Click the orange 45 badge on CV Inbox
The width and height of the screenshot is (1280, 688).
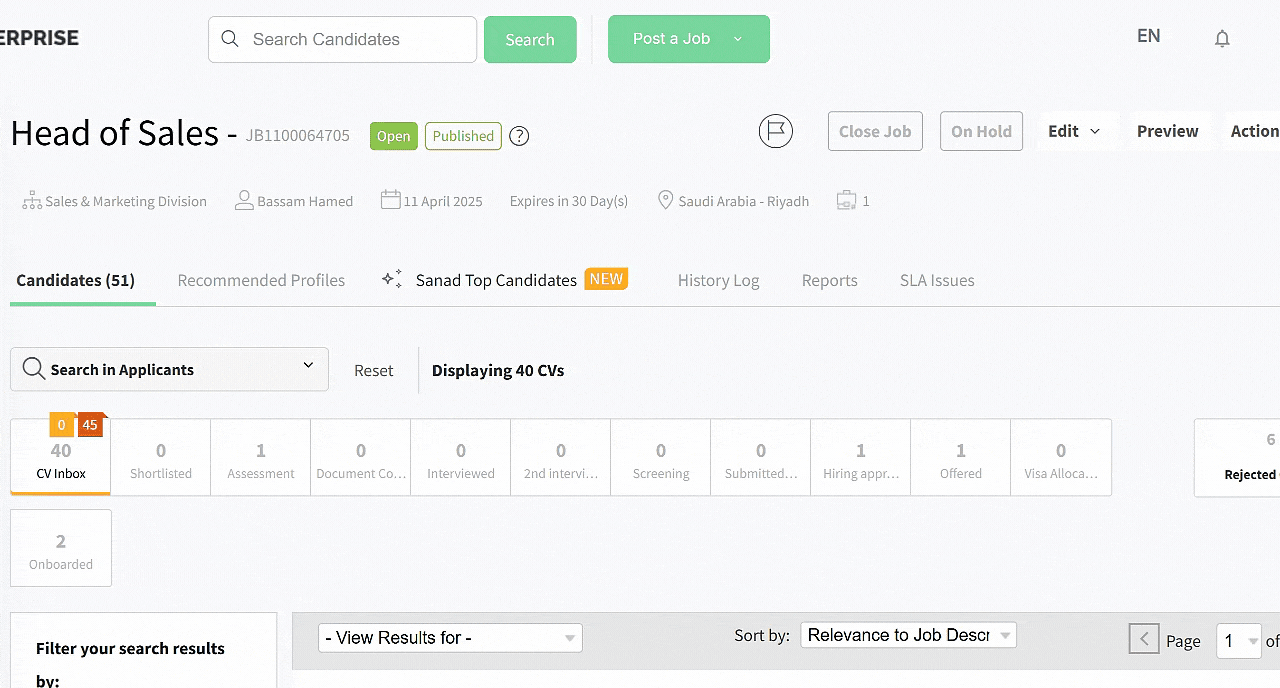point(91,425)
